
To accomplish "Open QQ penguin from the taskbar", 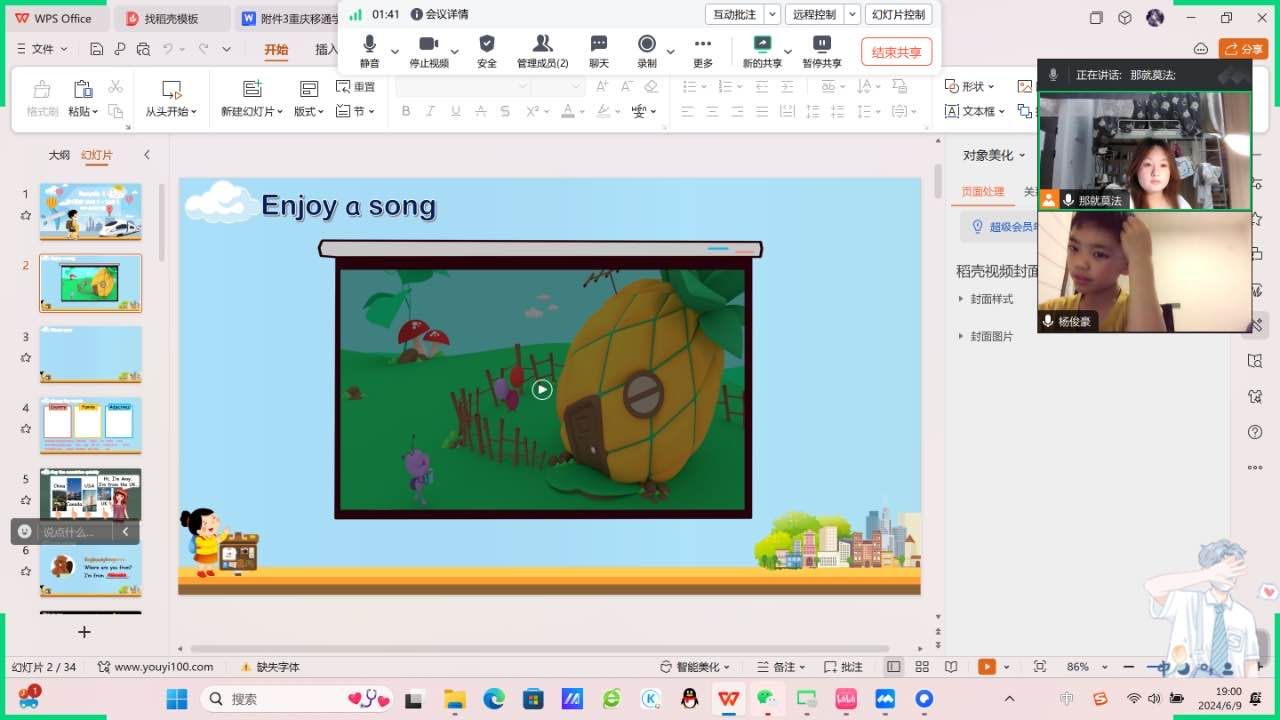I will (x=689, y=699).
